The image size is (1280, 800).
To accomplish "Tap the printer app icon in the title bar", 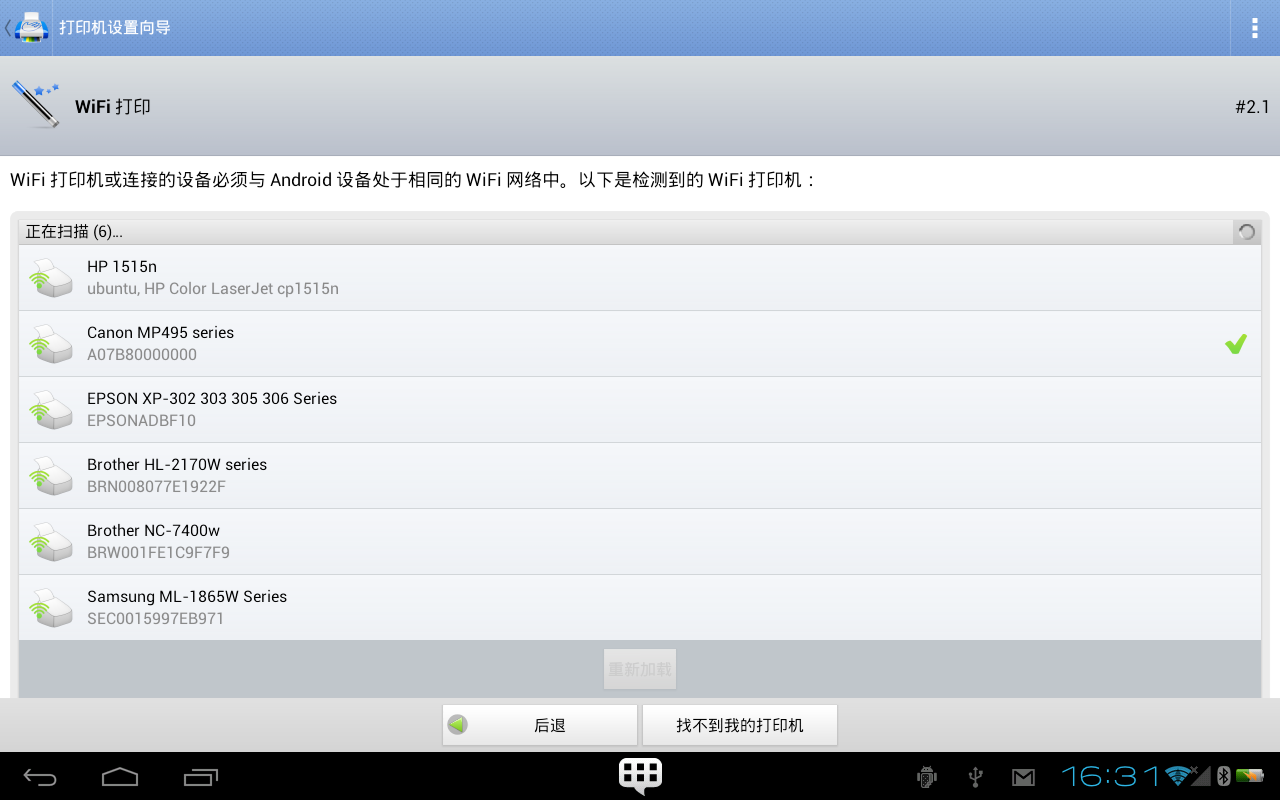I will click(x=31, y=27).
